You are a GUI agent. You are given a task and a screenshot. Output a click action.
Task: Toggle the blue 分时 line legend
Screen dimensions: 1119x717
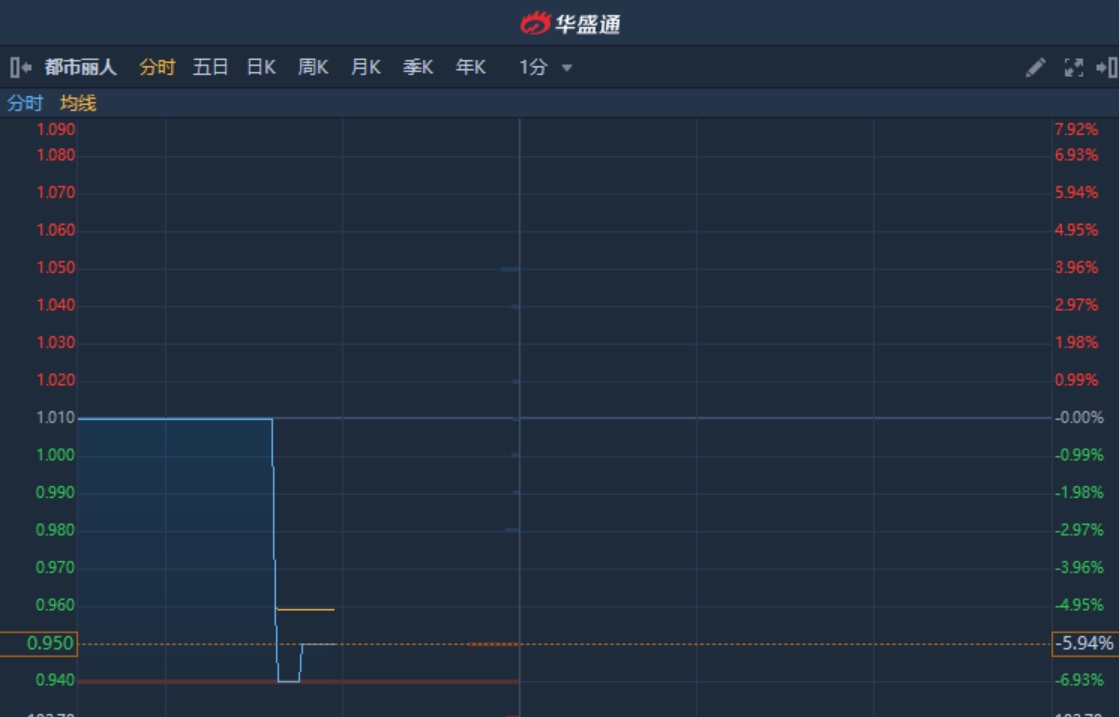point(25,103)
